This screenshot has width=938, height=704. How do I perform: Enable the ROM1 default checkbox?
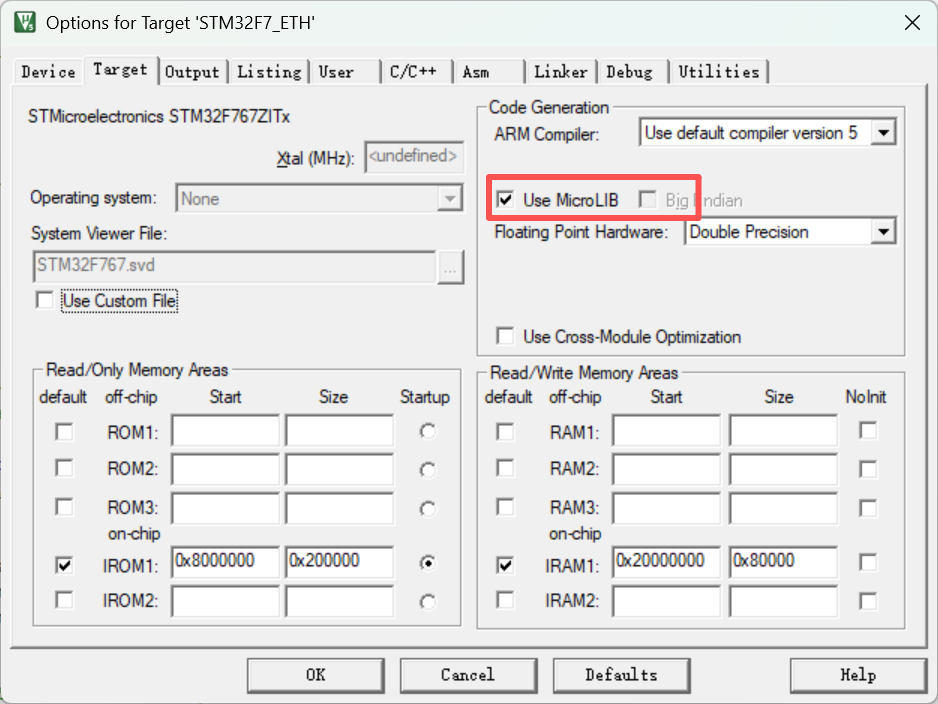click(64, 432)
